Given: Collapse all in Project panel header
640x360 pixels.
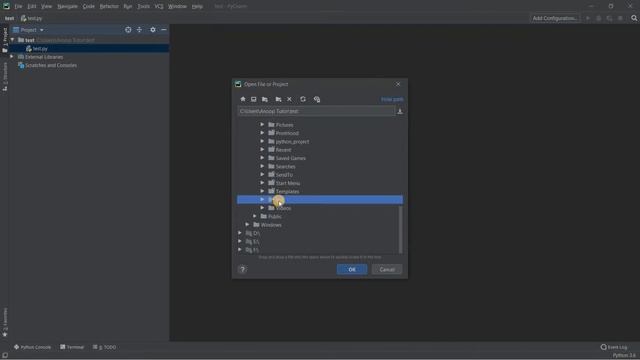Looking at the screenshot, I should (x=140, y=30).
